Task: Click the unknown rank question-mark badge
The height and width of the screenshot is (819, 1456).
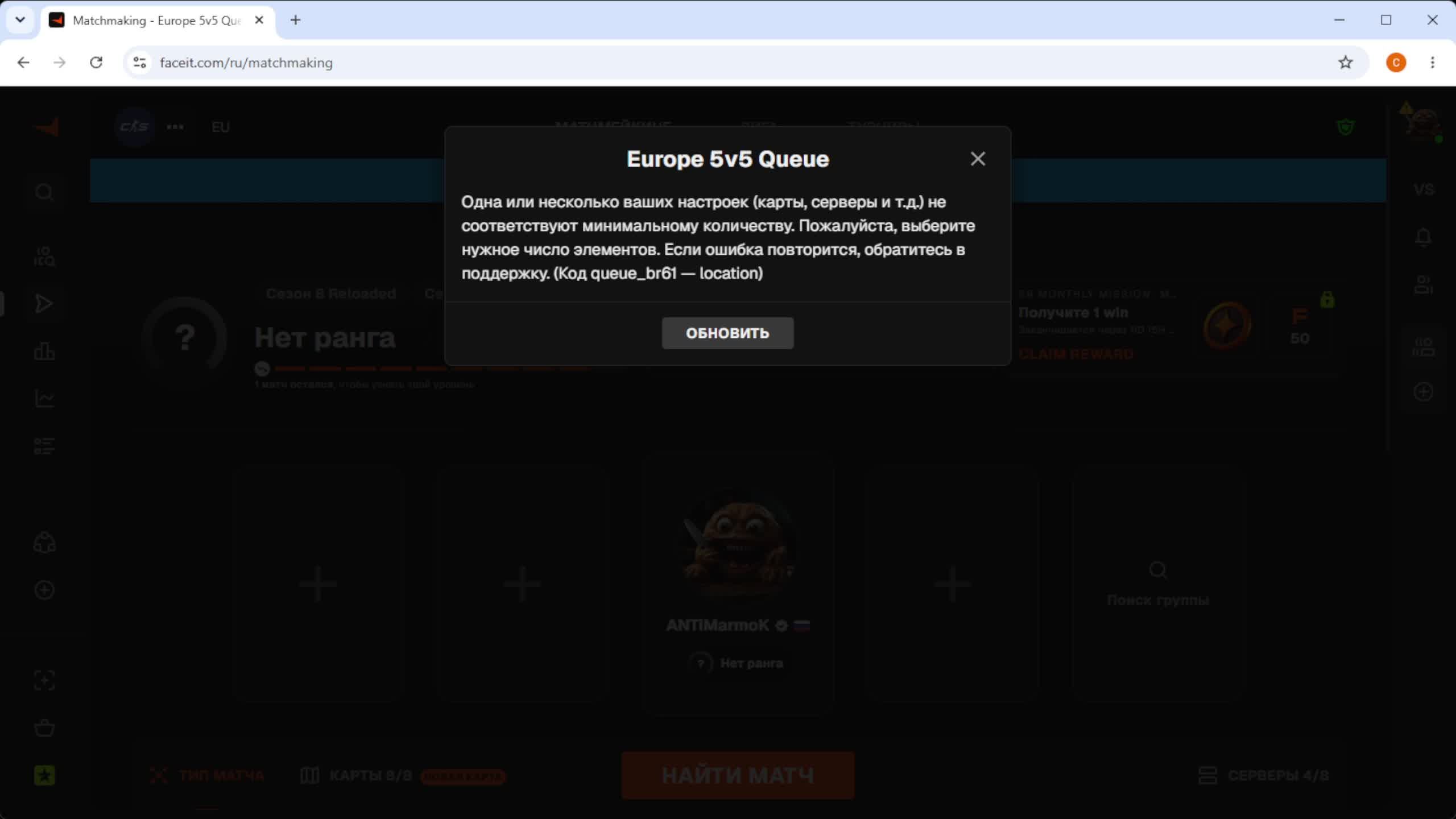Action: [185, 338]
